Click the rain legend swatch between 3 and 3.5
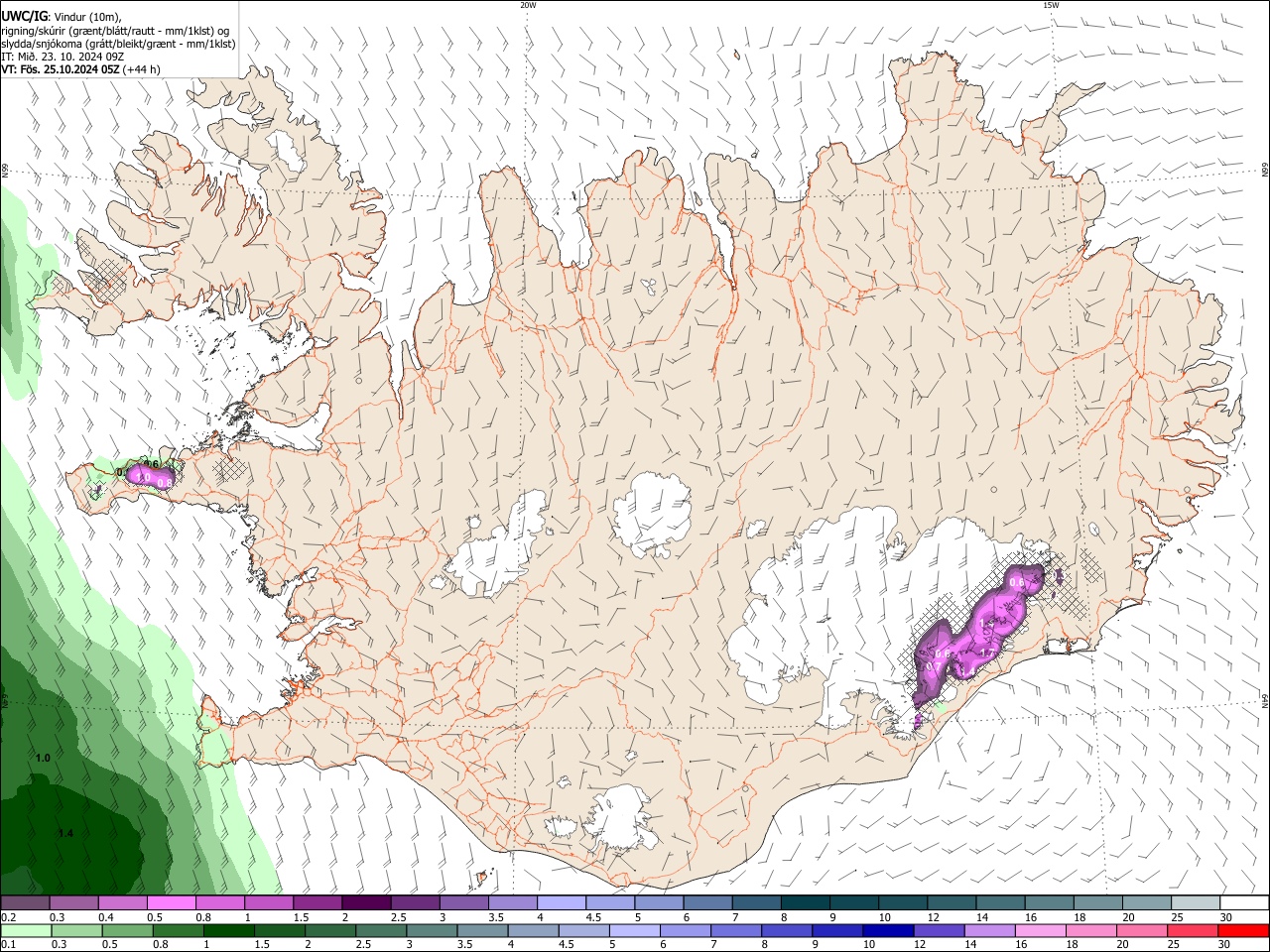The width and height of the screenshot is (1270, 952). click(x=433, y=930)
